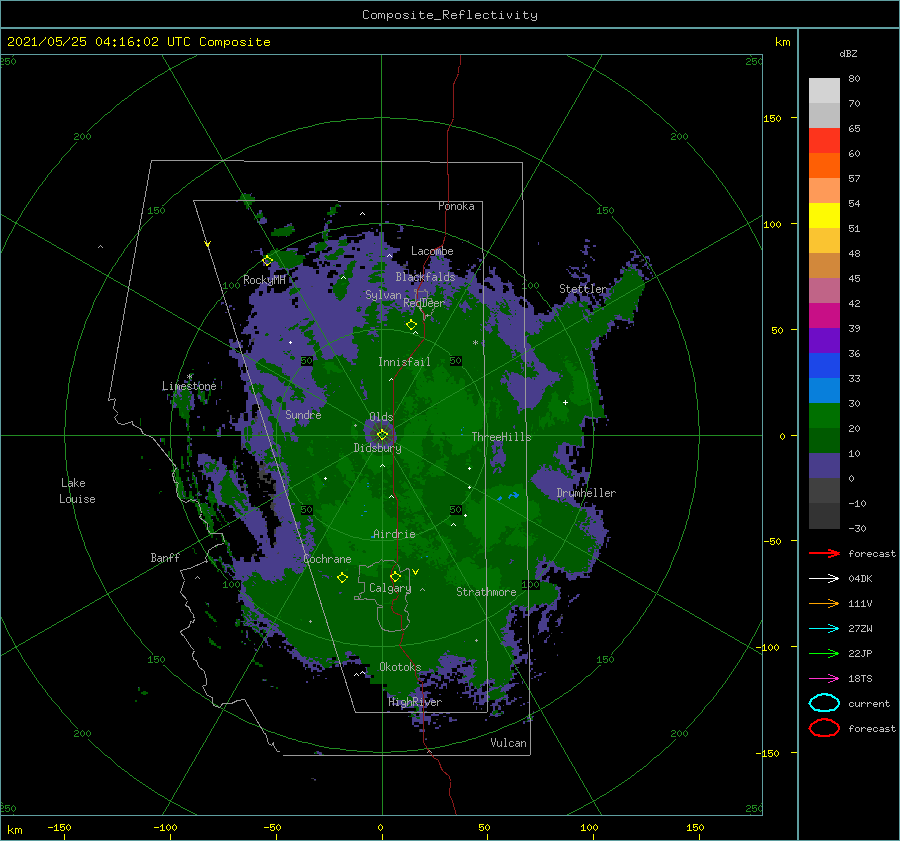Pick the magenta 39-42 dBZ swatch

[x=824, y=316]
